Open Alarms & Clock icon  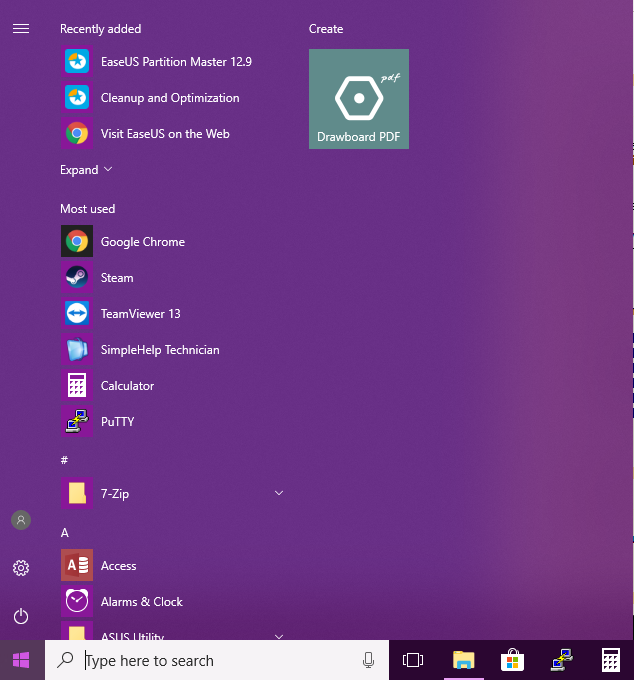coord(77,601)
